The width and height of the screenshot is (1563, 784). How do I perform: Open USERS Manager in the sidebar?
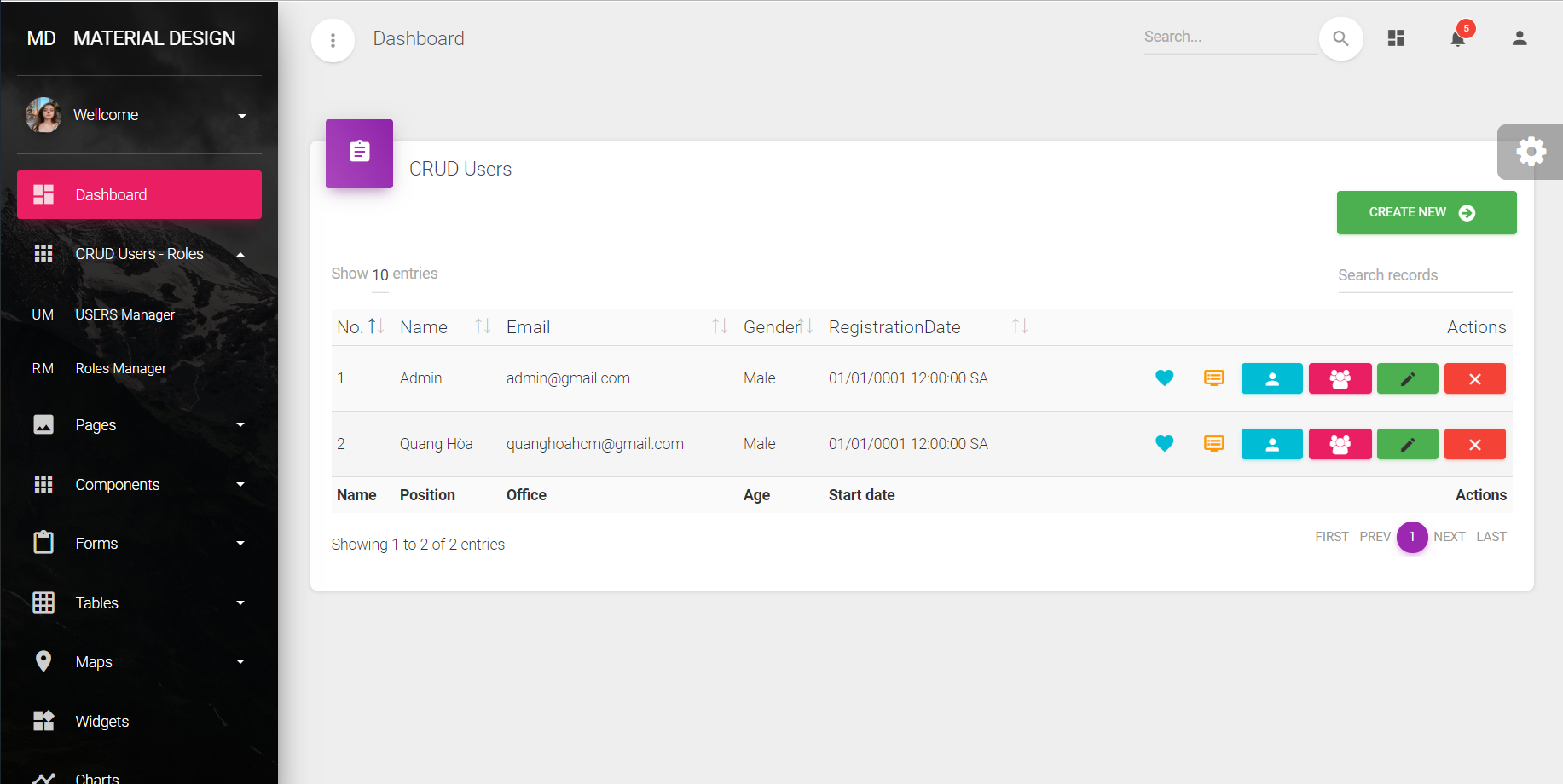click(124, 314)
